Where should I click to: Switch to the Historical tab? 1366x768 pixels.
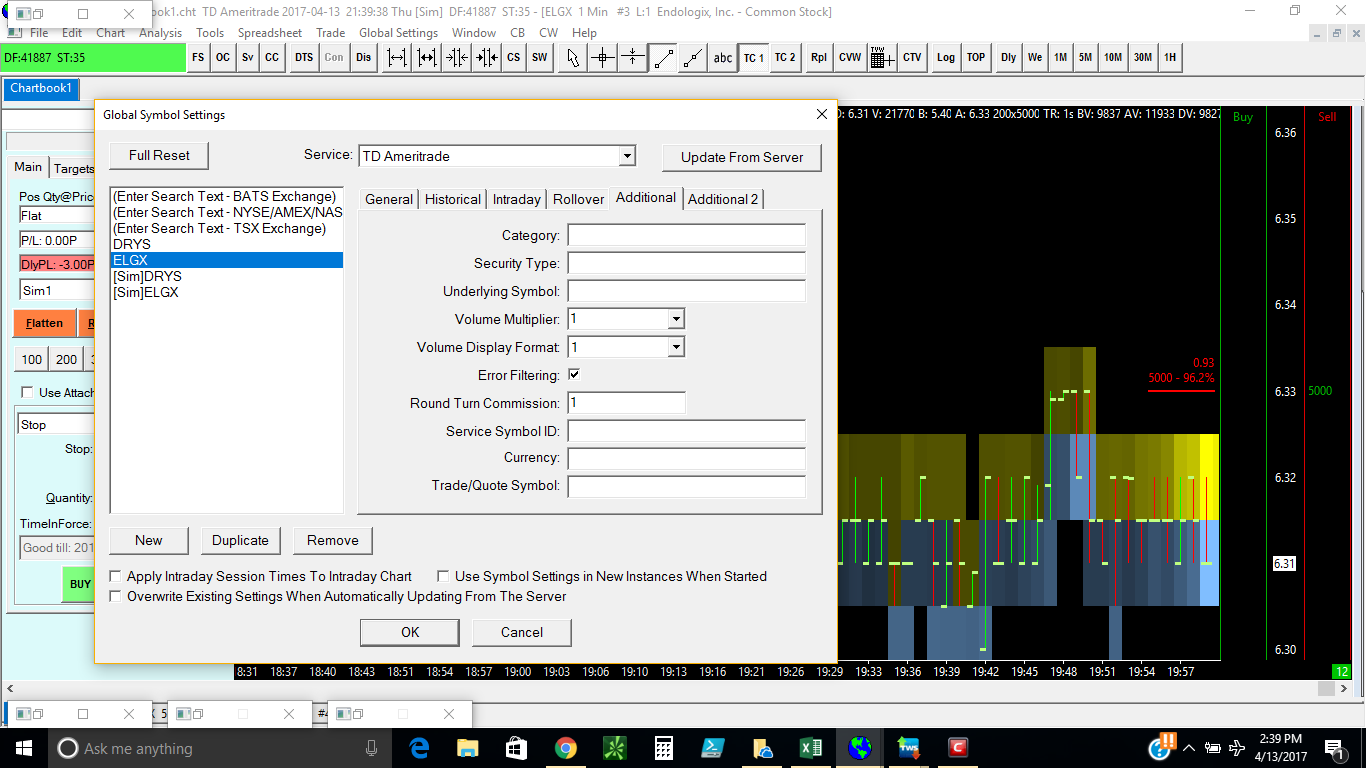(452, 199)
